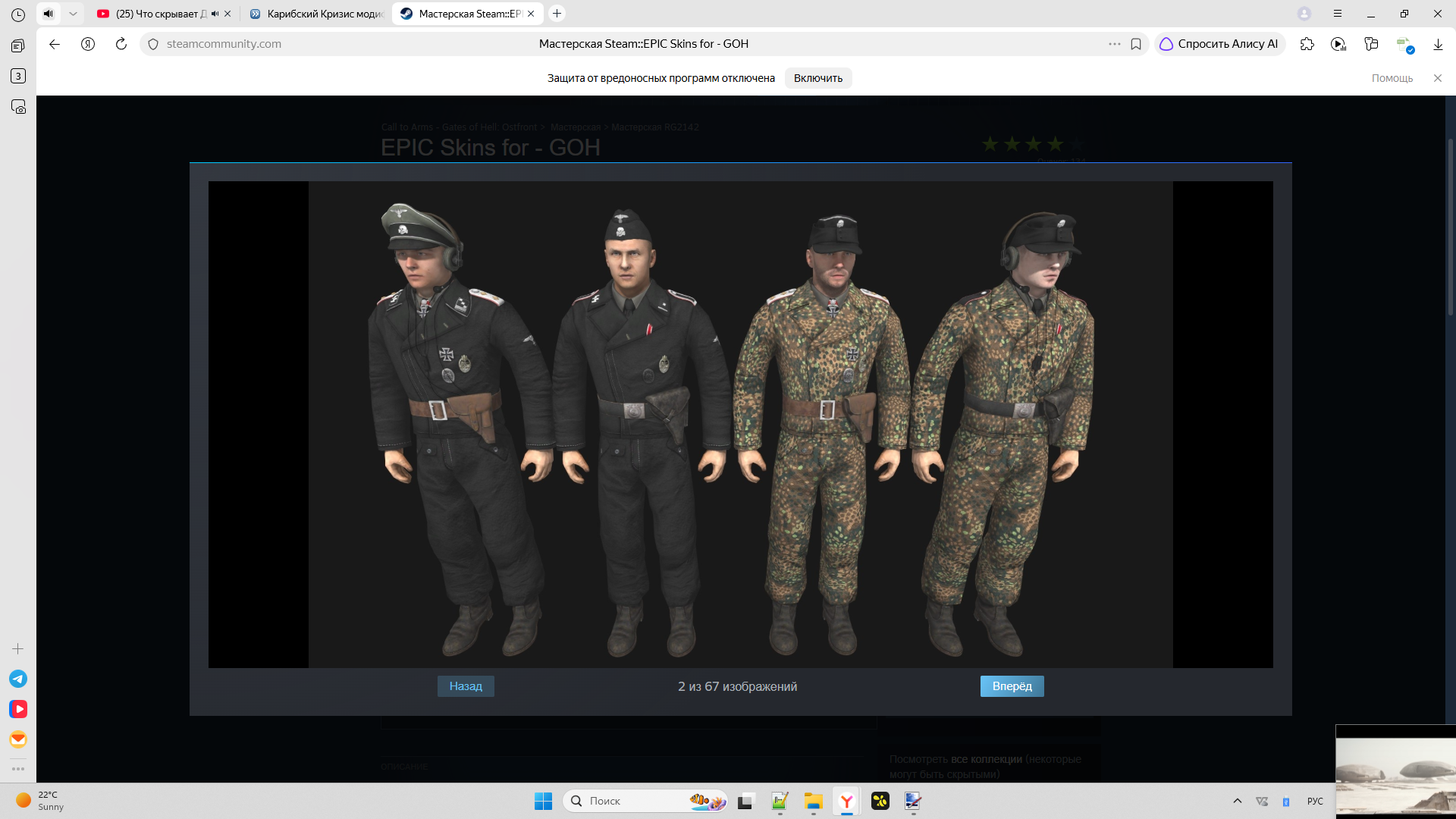The image size is (1456, 819).
Task: Open the media playback control icon
Action: pyautogui.click(x=1338, y=44)
